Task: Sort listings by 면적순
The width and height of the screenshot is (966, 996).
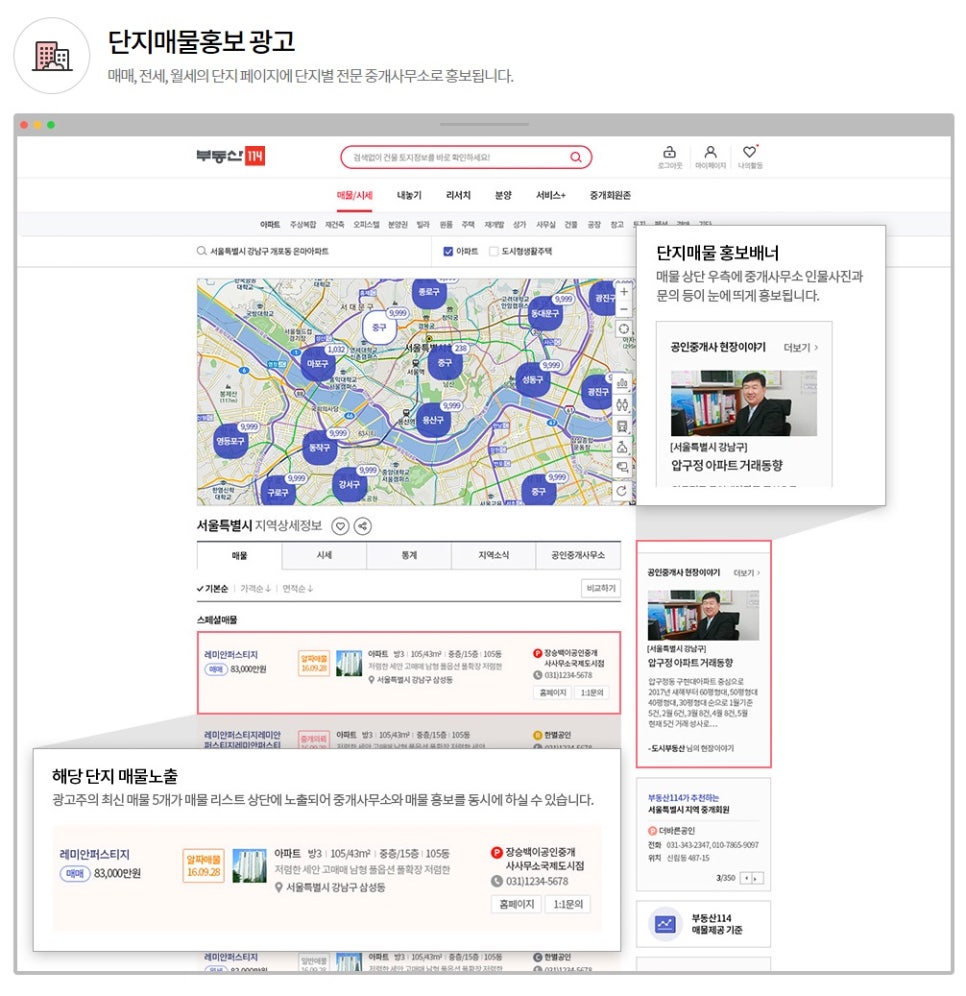Action: (297, 589)
